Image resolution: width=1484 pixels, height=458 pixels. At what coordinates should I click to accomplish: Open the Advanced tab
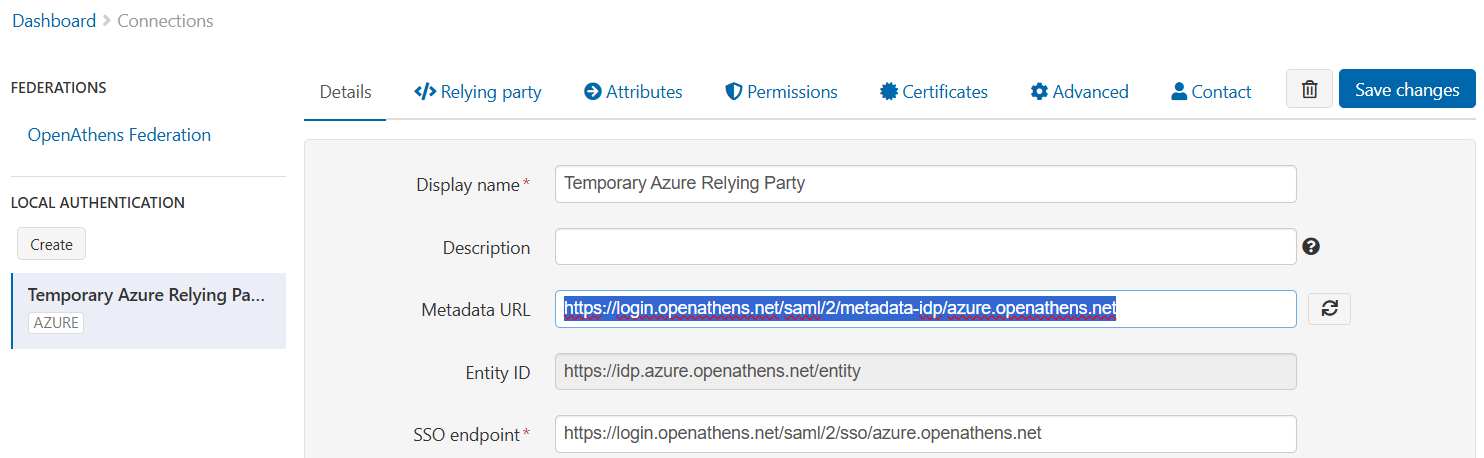[1080, 92]
